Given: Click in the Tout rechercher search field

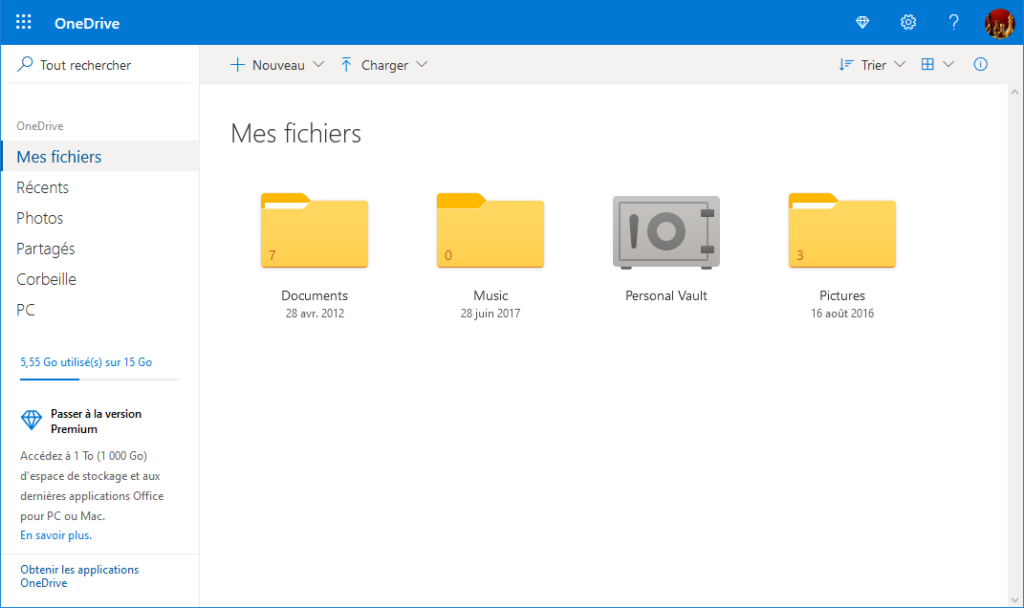Looking at the screenshot, I should click(x=101, y=65).
